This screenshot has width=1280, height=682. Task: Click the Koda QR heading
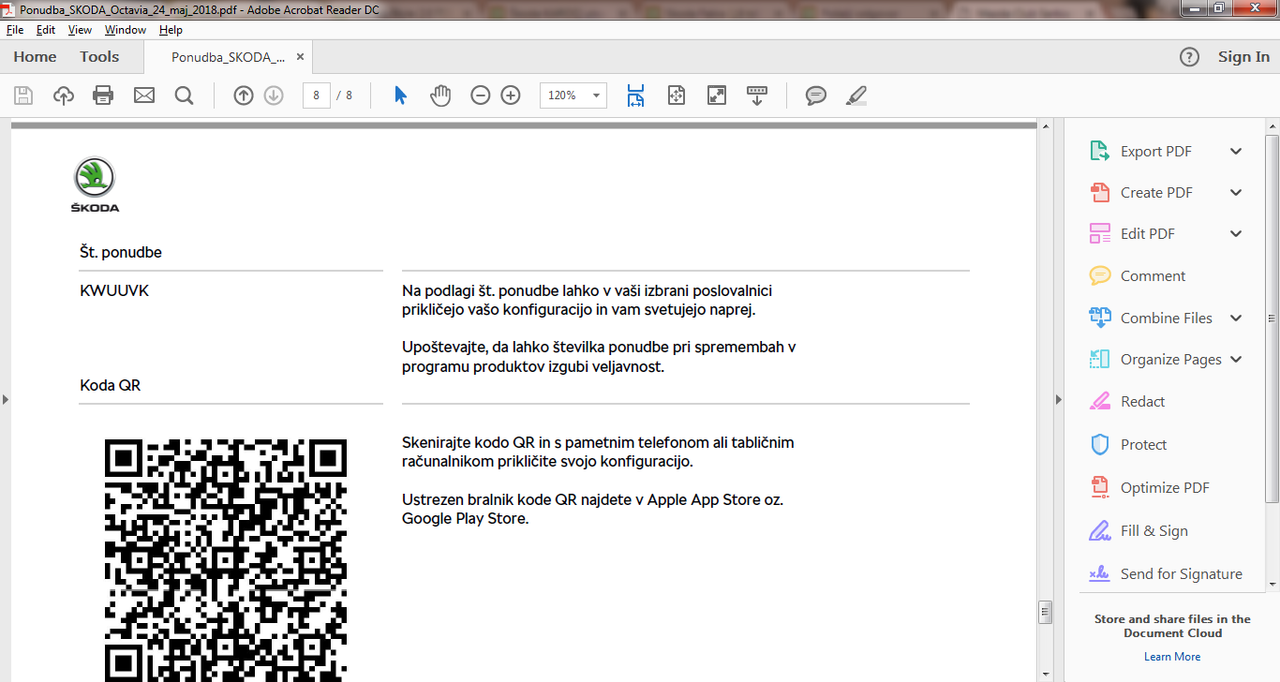[x=110, y=385]
